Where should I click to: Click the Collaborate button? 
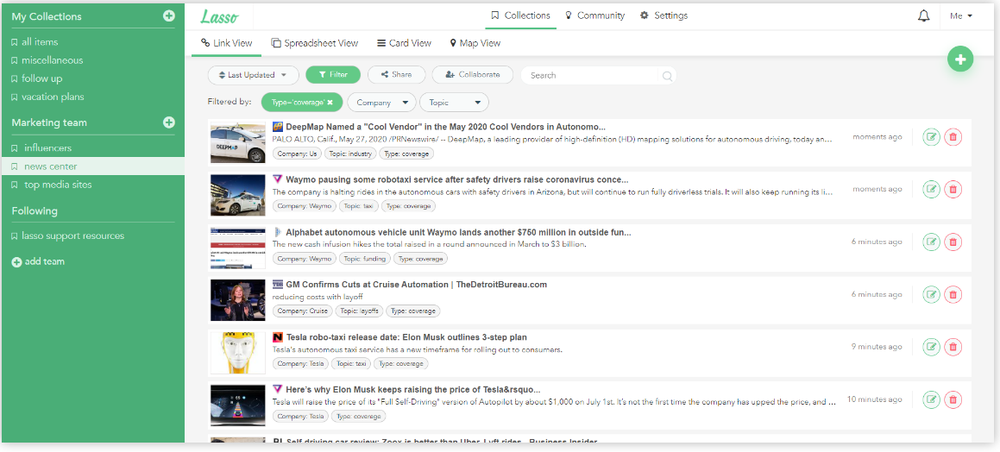pyautogui.click(x=472, y=75)
